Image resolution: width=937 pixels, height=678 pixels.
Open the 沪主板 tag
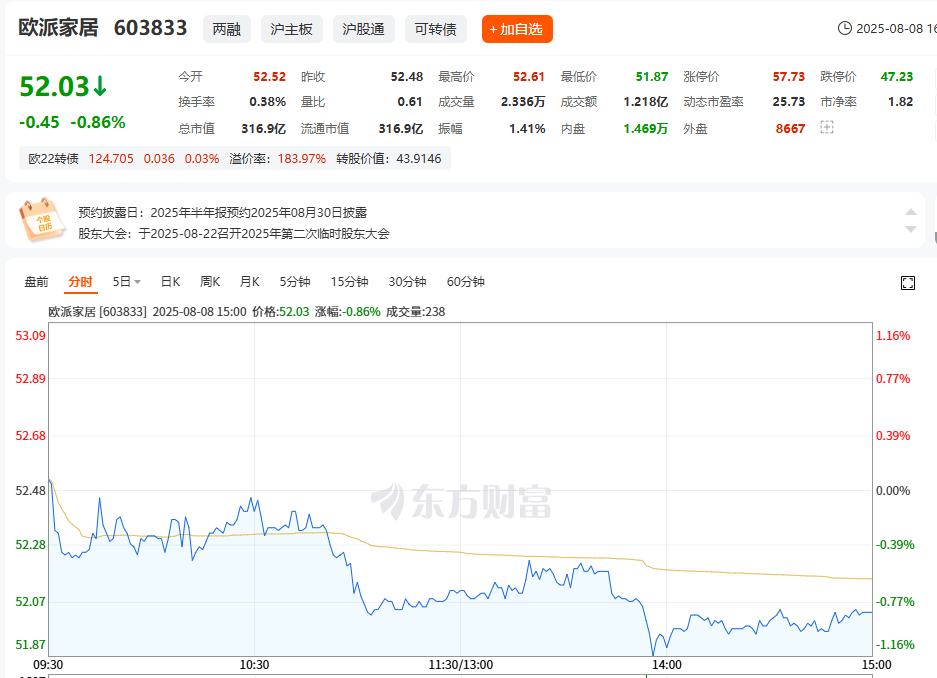click(292, 29)
